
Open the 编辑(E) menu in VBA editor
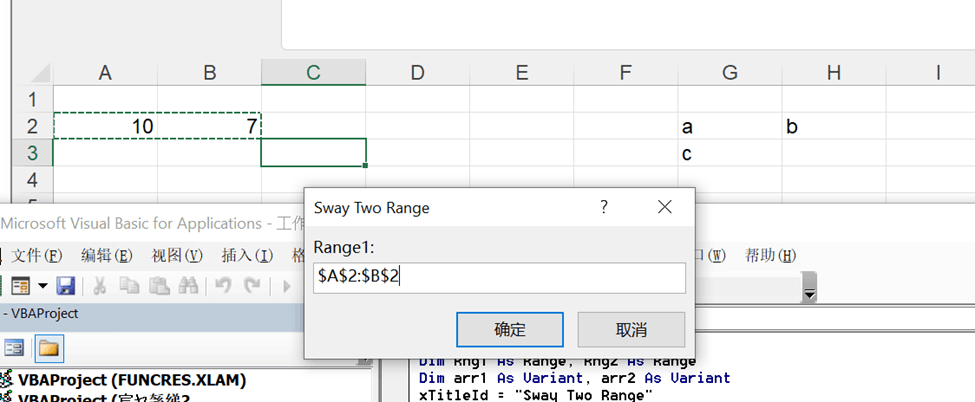click(107, 255)
